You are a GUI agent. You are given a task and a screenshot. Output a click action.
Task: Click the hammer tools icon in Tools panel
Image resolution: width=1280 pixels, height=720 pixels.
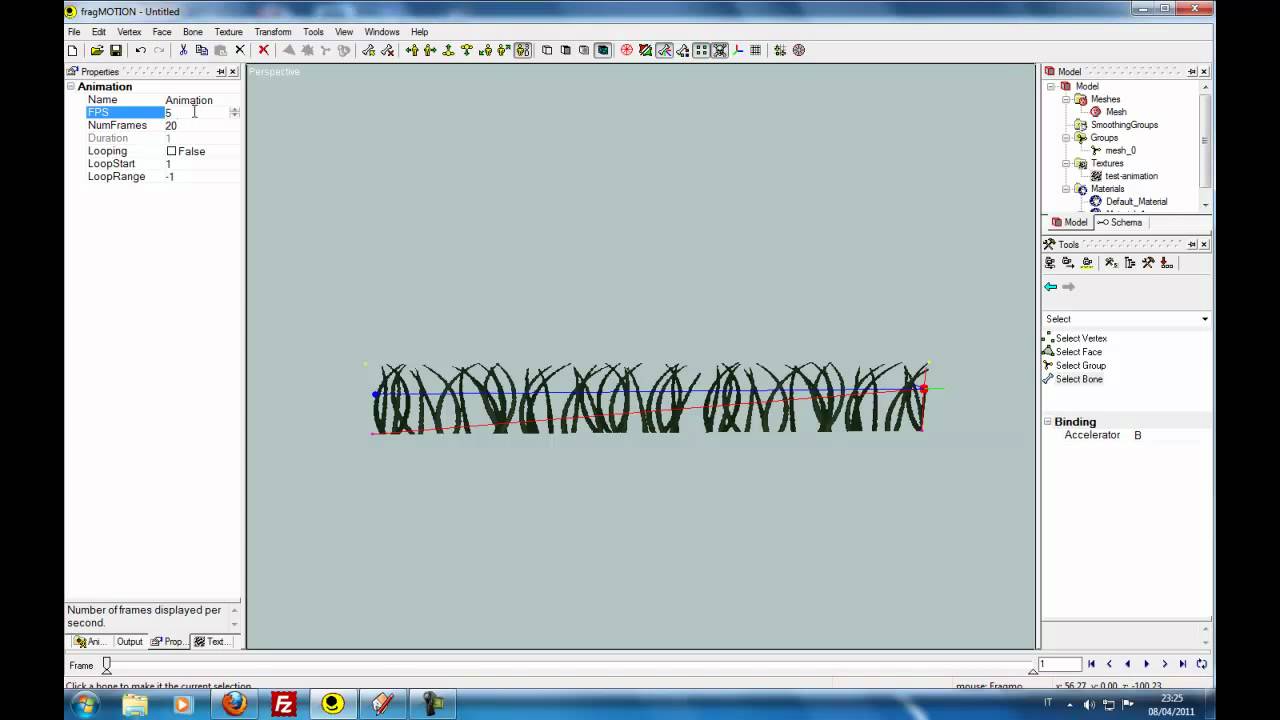1148,263
